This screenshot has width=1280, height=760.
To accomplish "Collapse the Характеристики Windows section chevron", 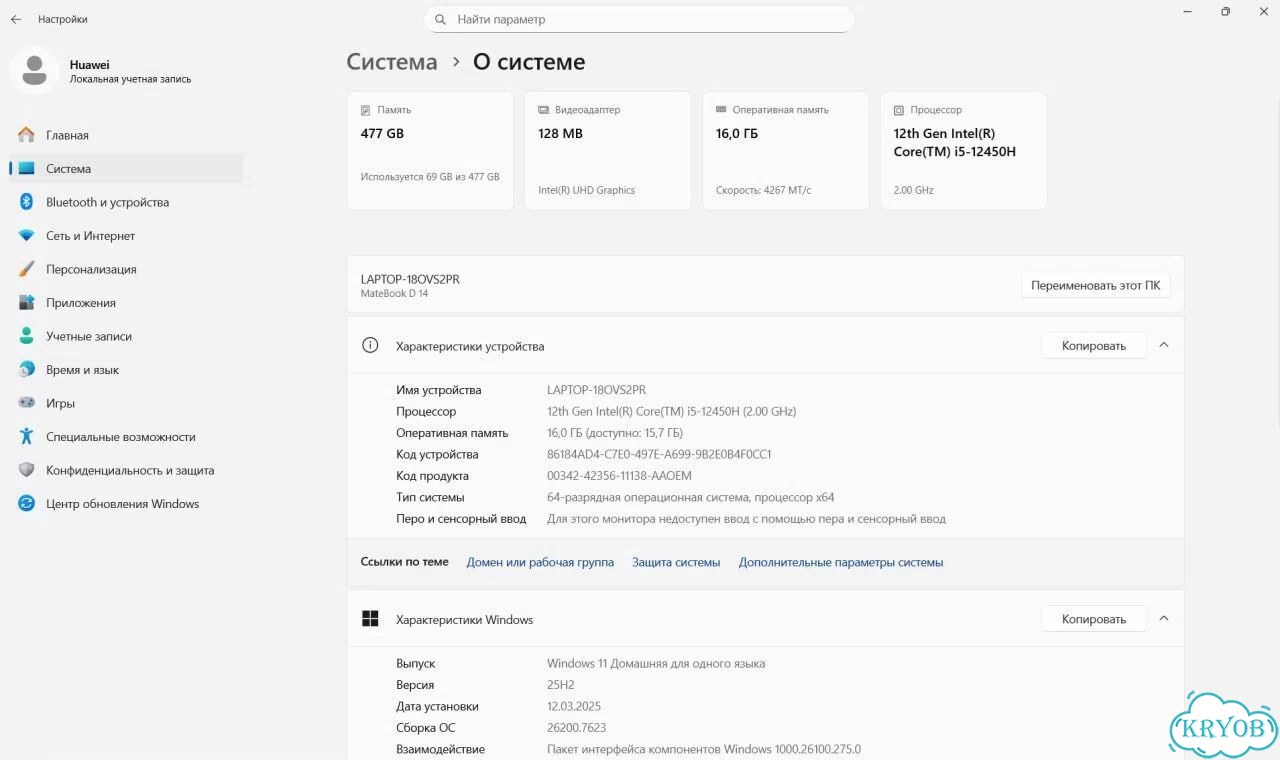I will pos(1163,619).
